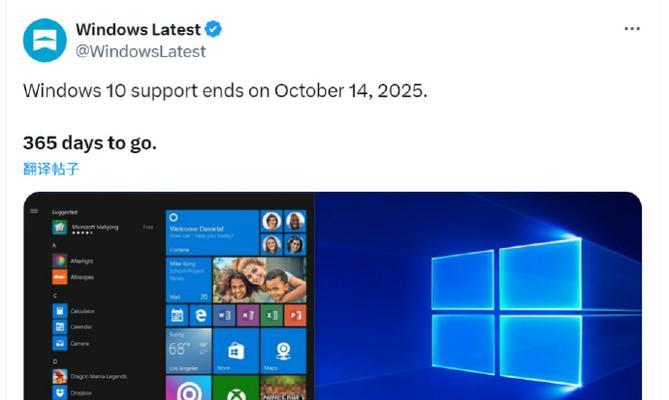Open the family photo tile

point(259,280)
